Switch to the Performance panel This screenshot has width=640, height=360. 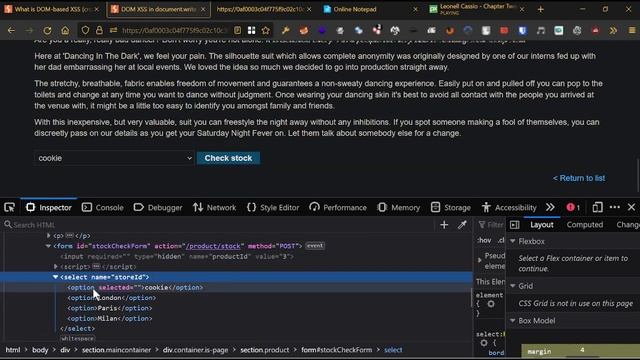coord(338,207)
